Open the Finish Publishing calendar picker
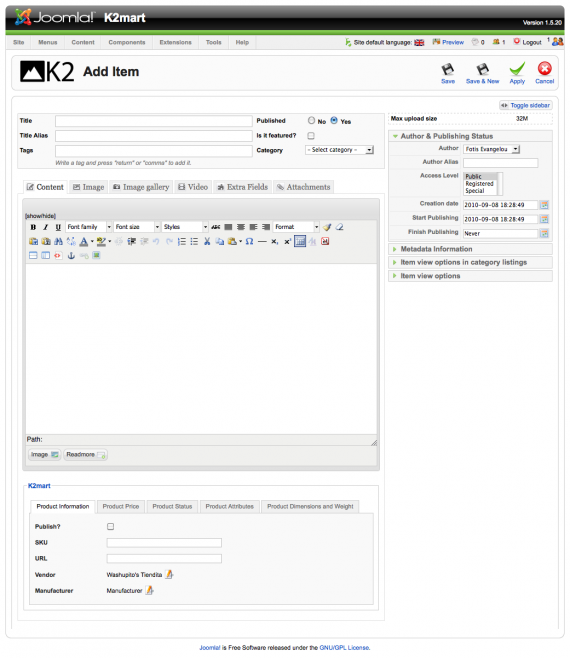Viewport: 570px width, 658px height. pos(544,233)
